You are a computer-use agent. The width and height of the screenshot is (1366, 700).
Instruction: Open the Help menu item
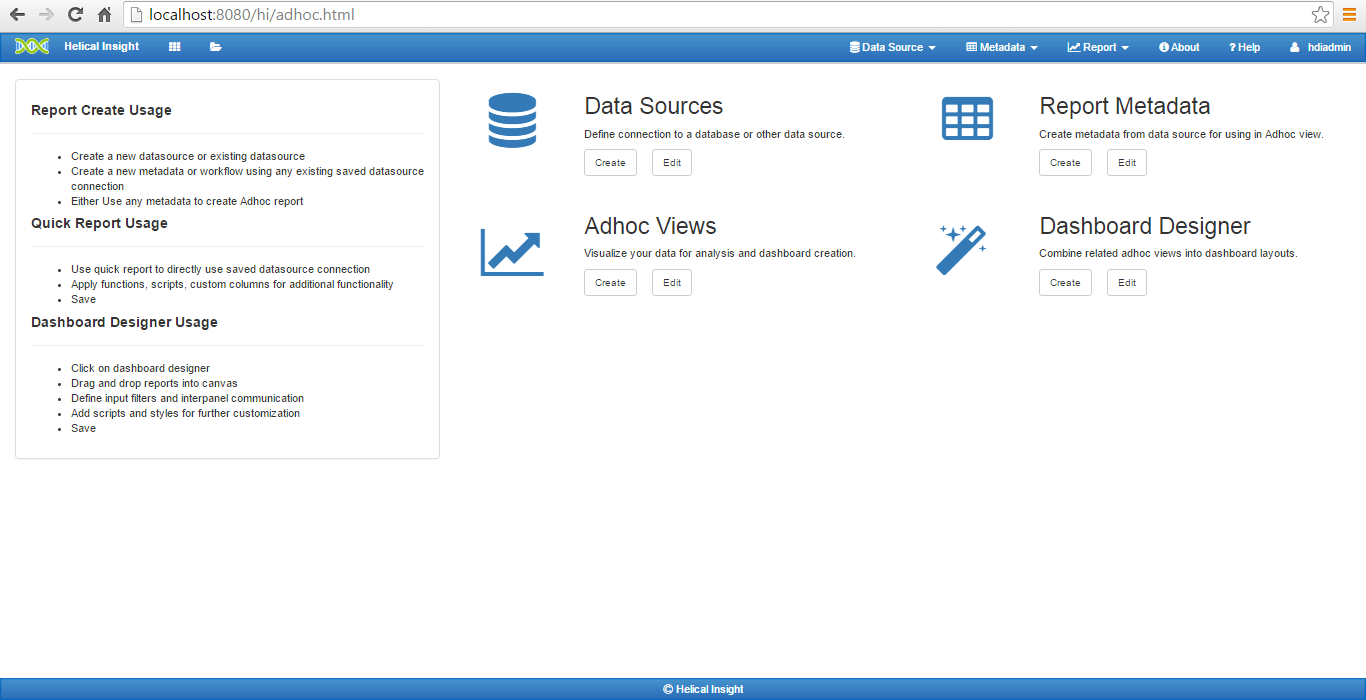(1244, 47)
